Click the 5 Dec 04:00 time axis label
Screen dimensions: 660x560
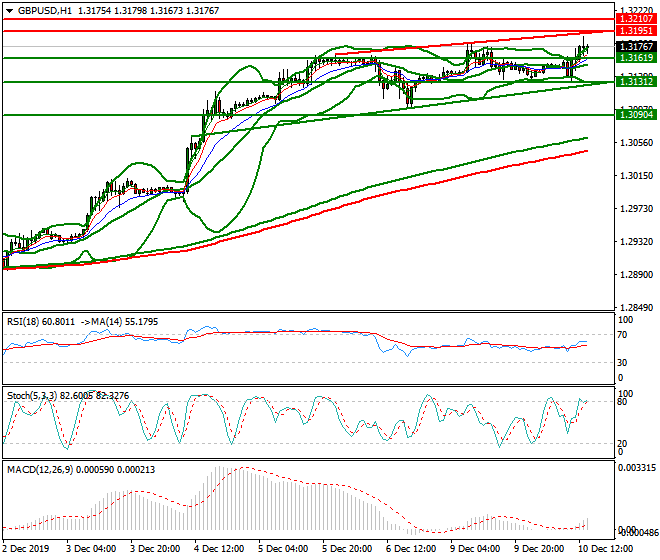283,549
